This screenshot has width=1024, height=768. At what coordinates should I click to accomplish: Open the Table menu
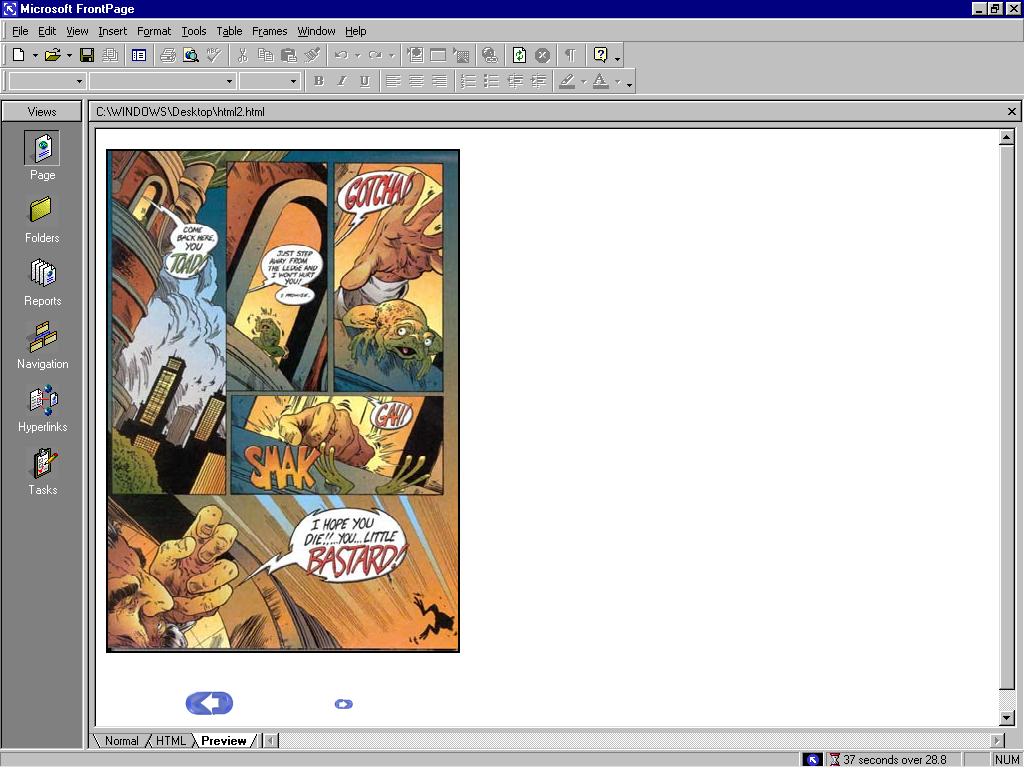(x=229, y=31)
